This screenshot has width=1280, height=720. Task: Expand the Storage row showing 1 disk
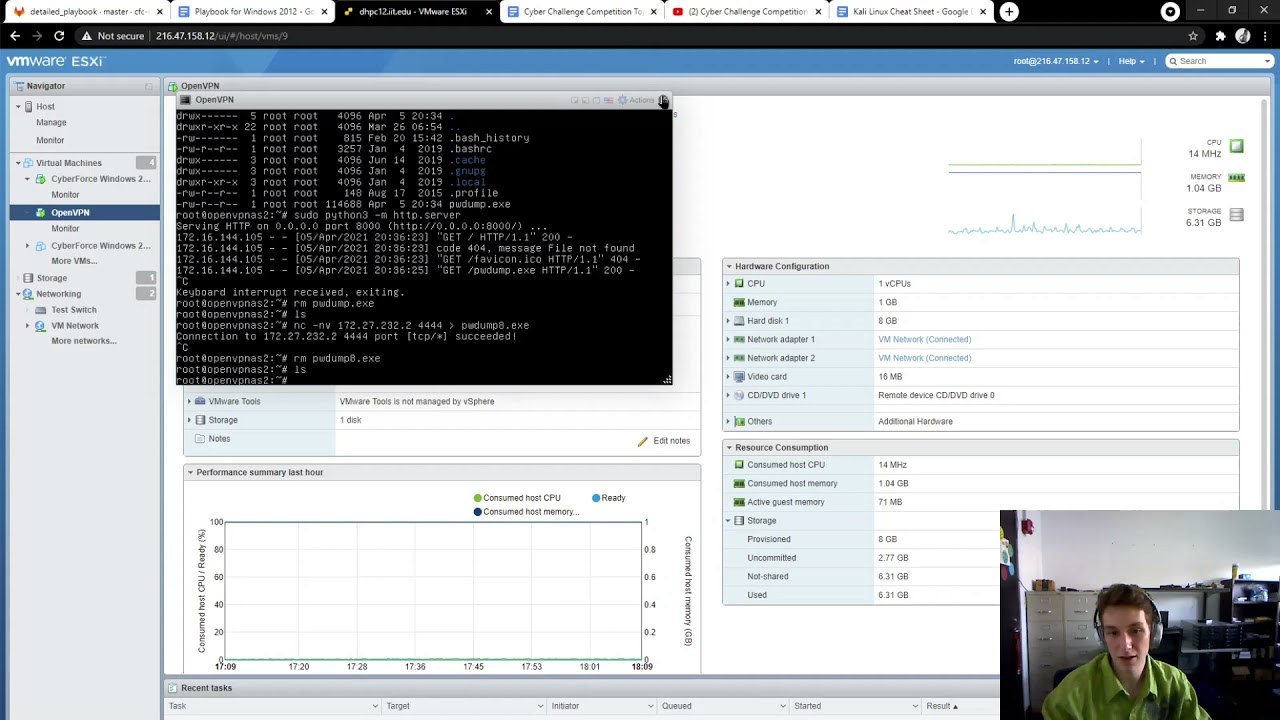(189, 420)
